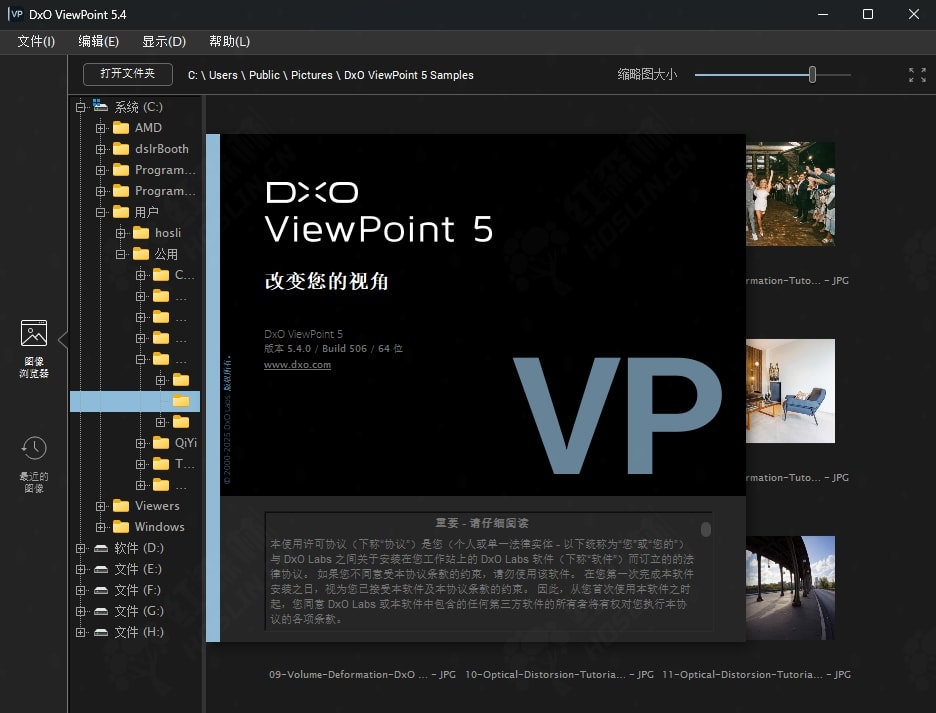Click the 文件 (F:) drive icon
The image size is (936, 713).
pyautogui.click(x=101, y=590)
